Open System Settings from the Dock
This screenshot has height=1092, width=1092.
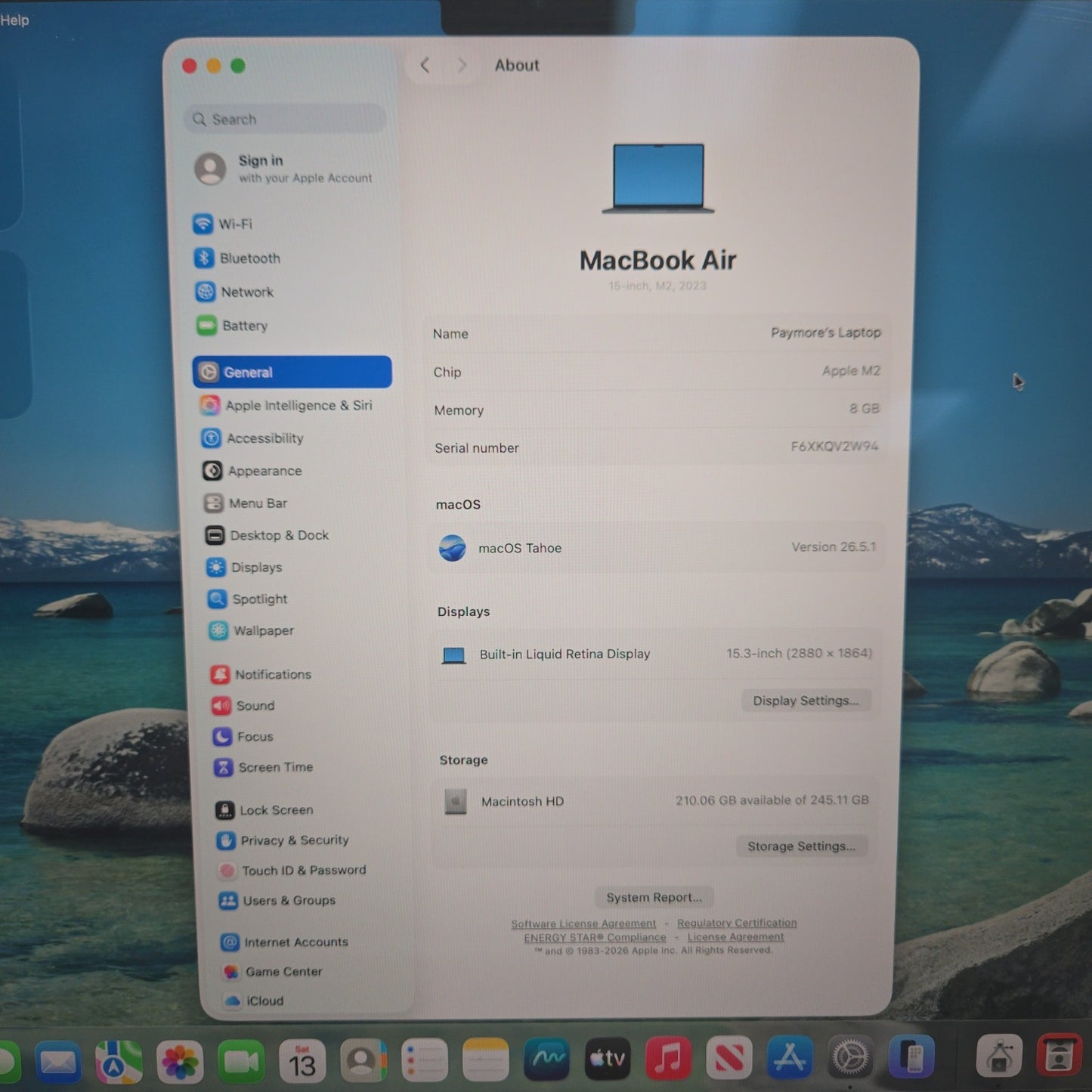pos(850,1056)
